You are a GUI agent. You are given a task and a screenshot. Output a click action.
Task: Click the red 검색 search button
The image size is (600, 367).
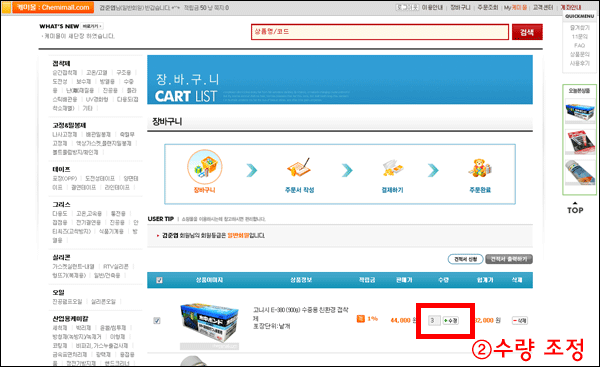527,32
